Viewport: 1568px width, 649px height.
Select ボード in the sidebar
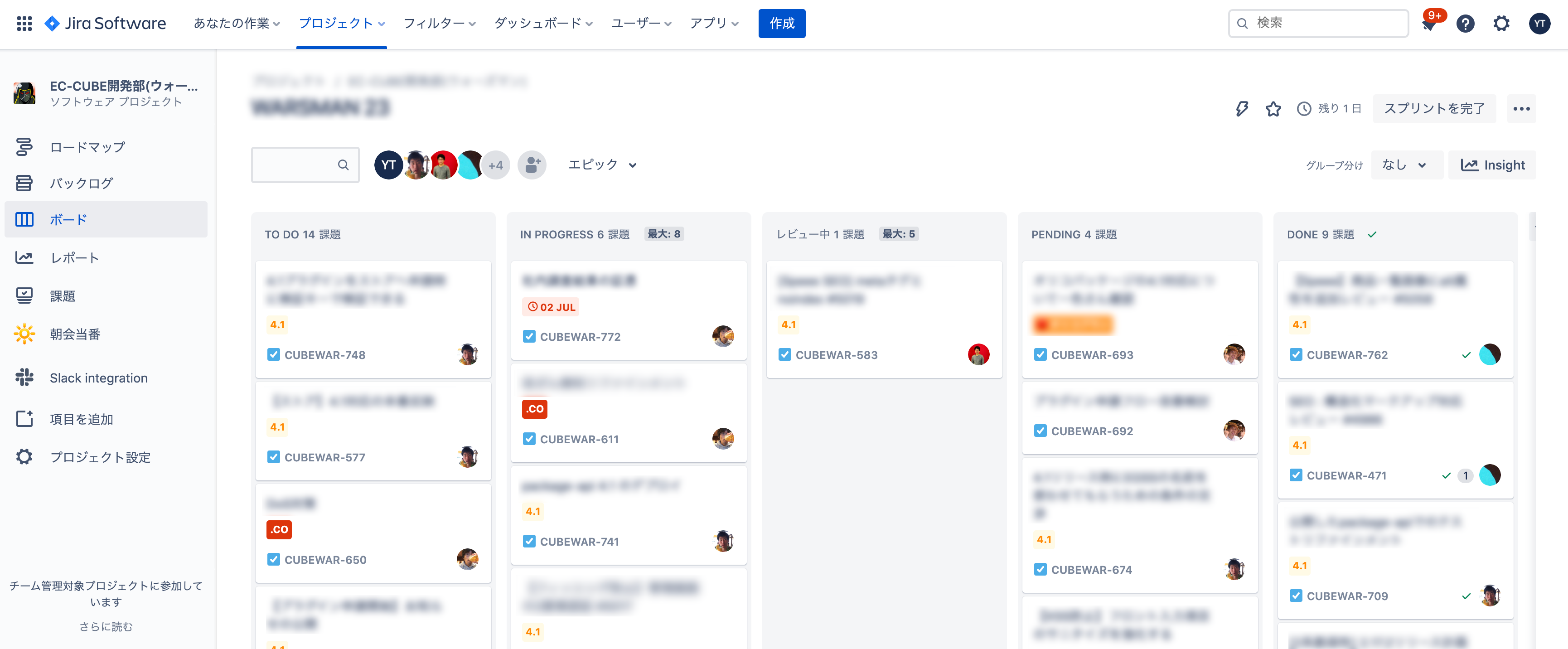coord(106,219)
